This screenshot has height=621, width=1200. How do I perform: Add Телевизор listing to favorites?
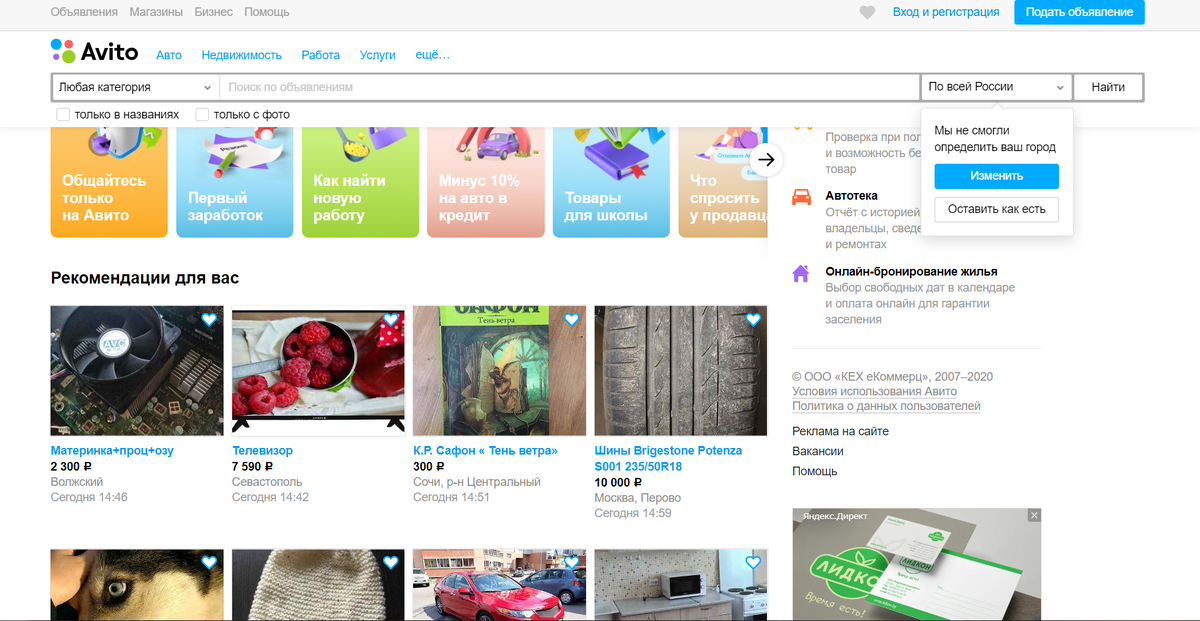[x=391, y=320]
